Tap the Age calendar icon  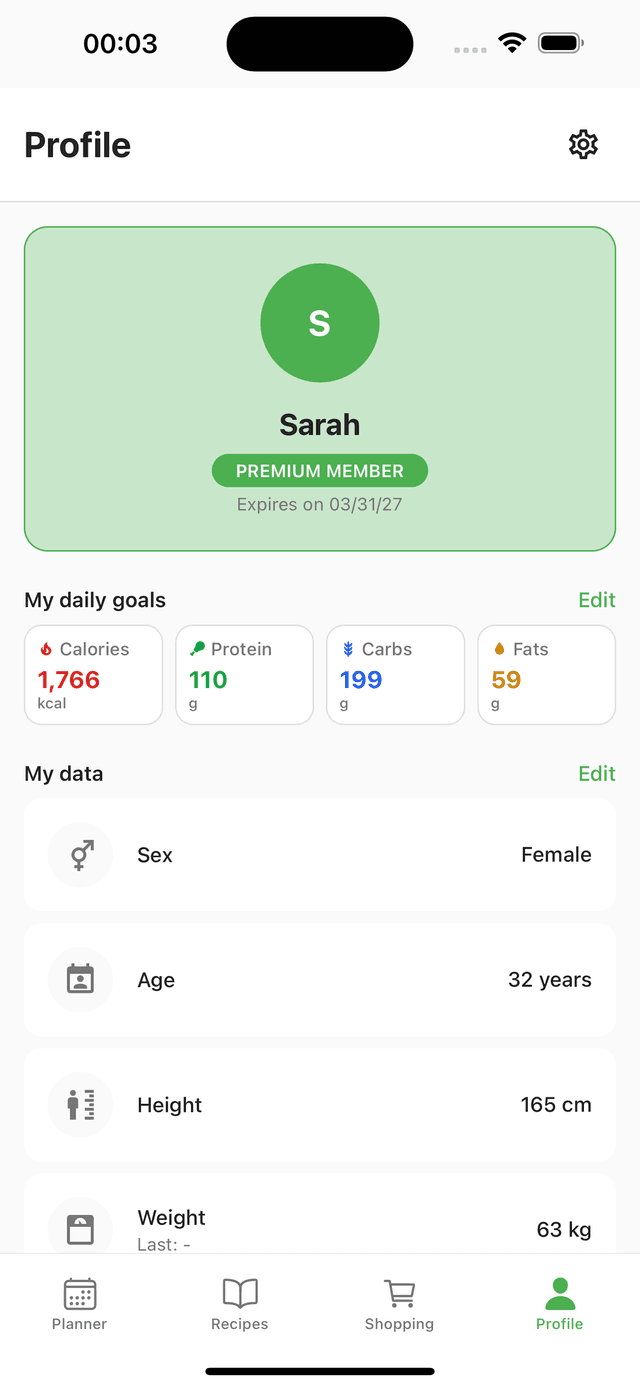point(81,980)
